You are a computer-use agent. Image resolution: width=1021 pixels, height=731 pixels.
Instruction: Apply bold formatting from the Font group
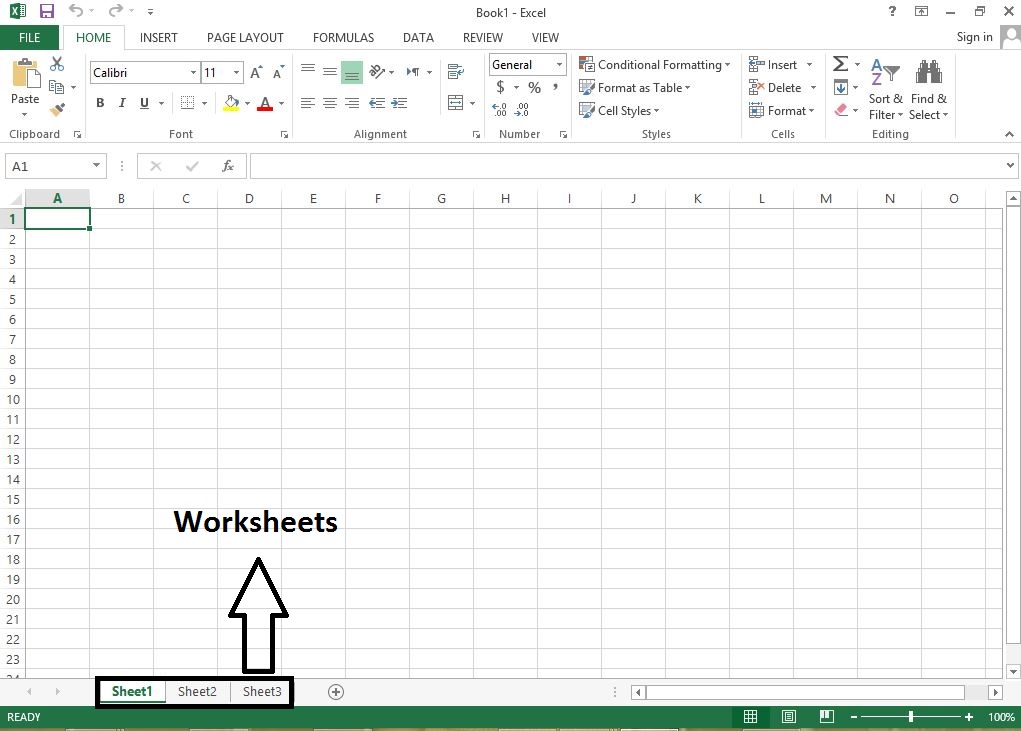99,103
